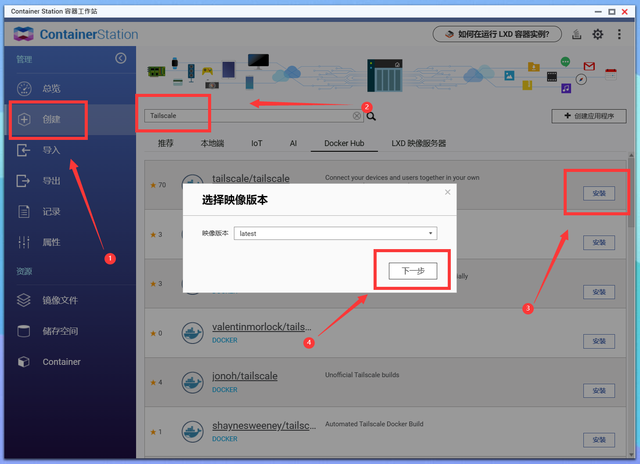Click the ContainerStation logo
The image size is (640, 464).
[76, 34]
